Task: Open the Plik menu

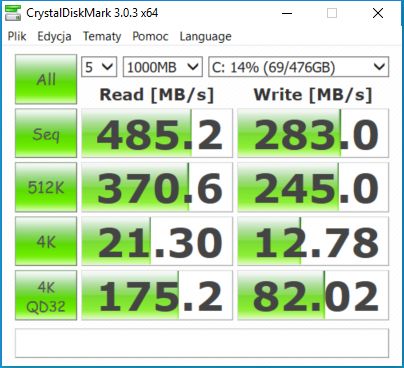Action: (17, 36)
